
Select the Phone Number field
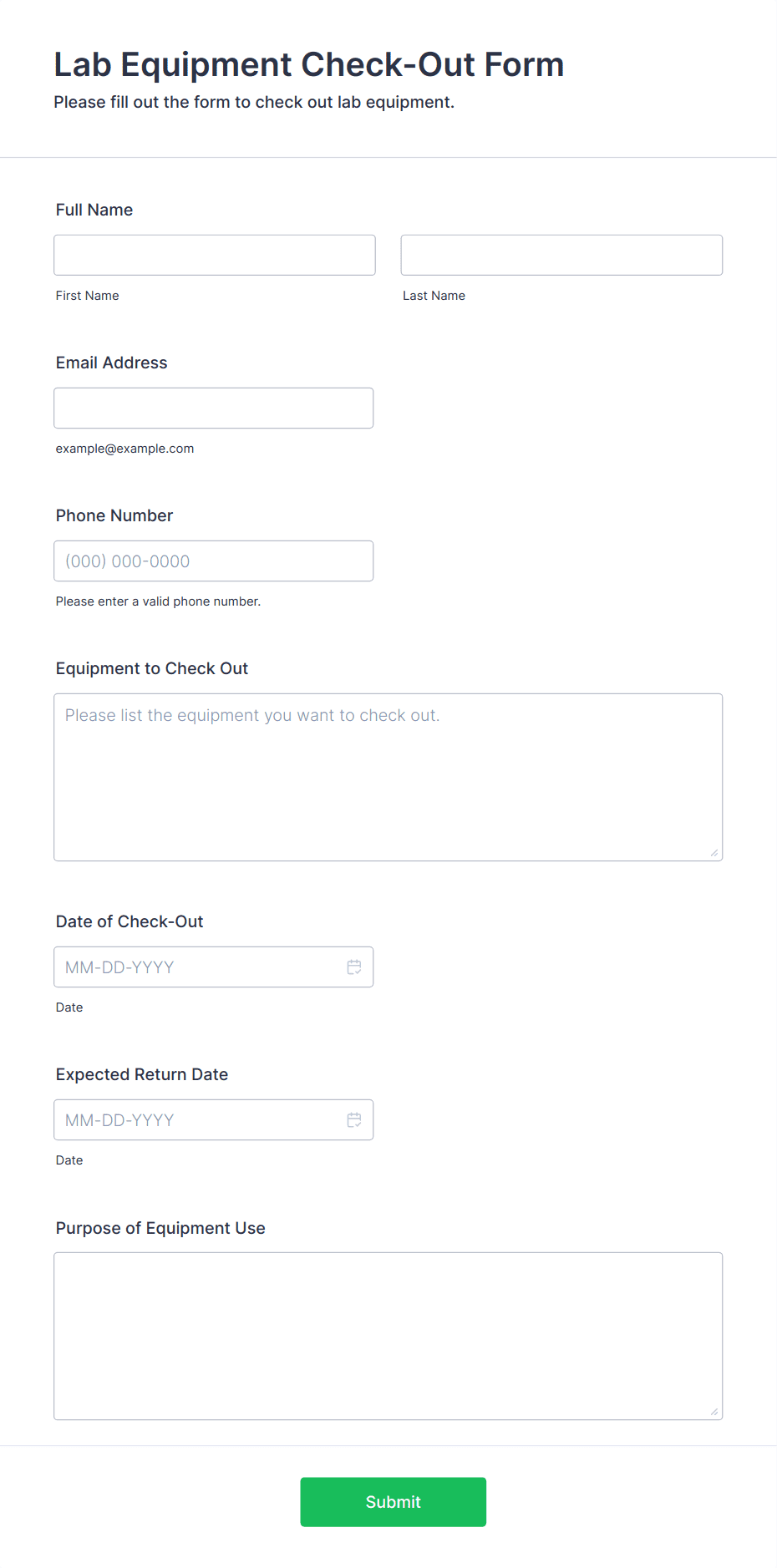214,561
